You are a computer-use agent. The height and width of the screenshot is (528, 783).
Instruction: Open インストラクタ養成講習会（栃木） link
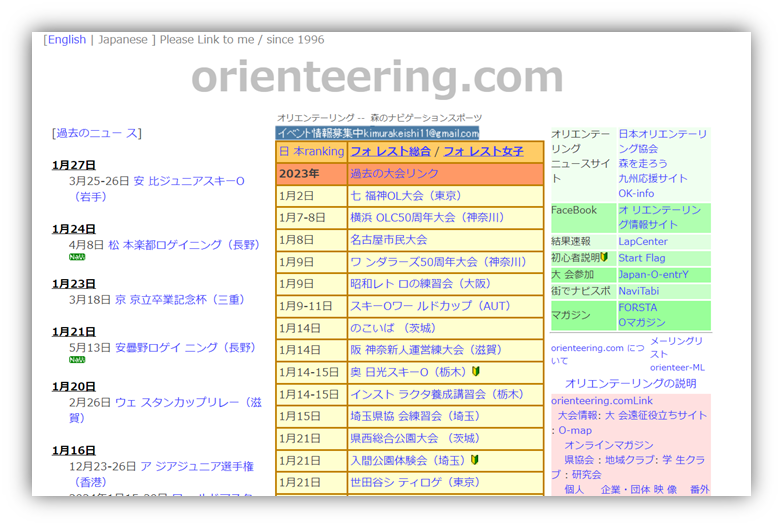tap(437, 394)
